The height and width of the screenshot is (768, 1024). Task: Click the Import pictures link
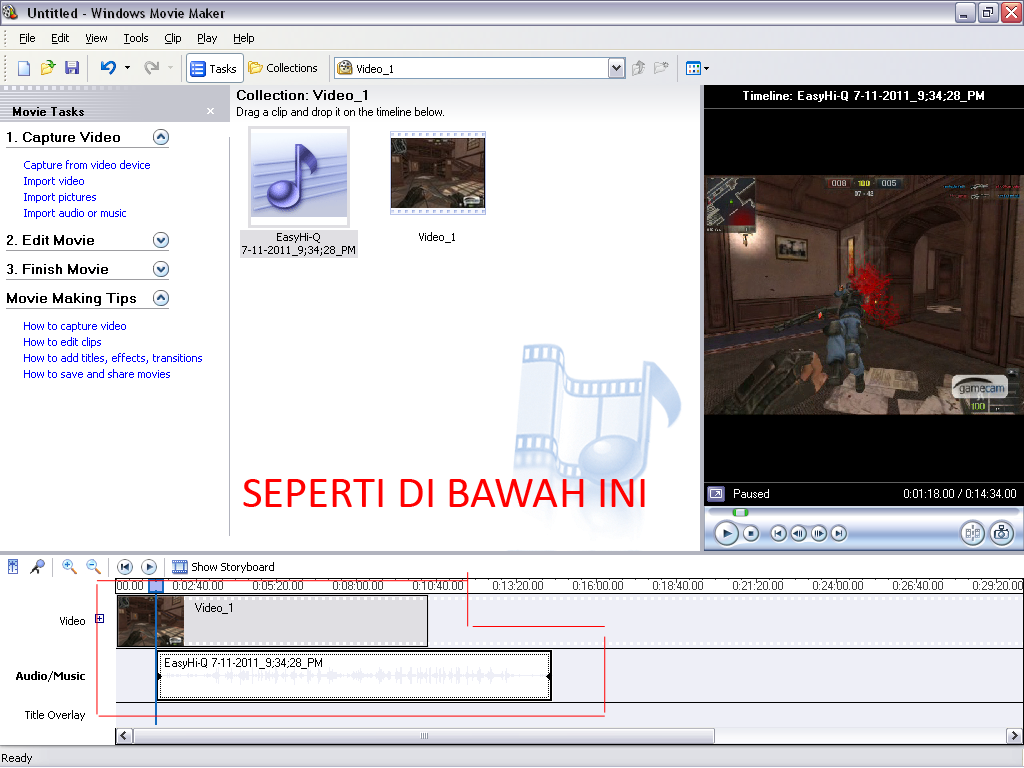[59, 197]
